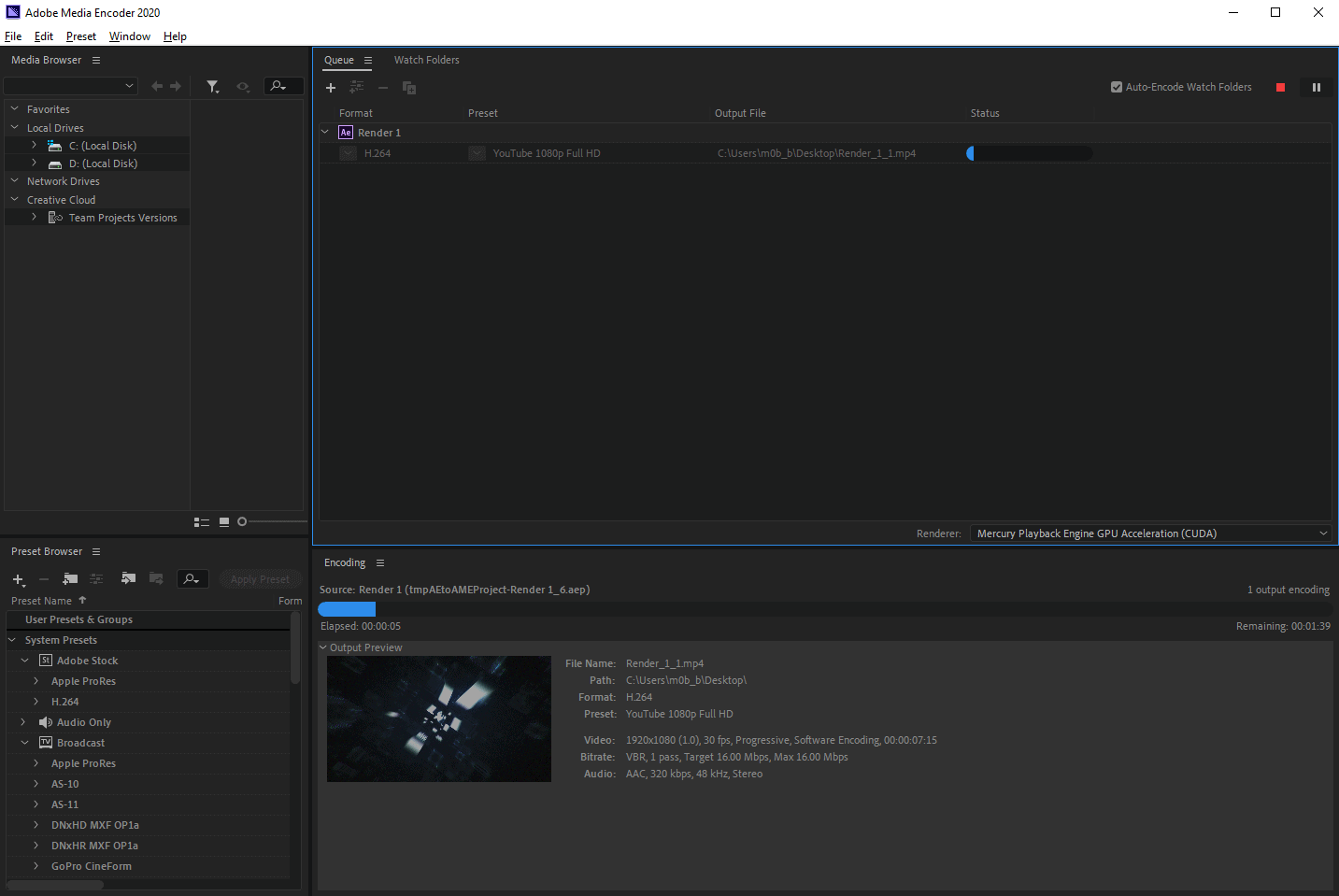Click the Apply Preset button
This screenshot has height=896, width=1339.
pyautogui.click(x=260, y=579)
